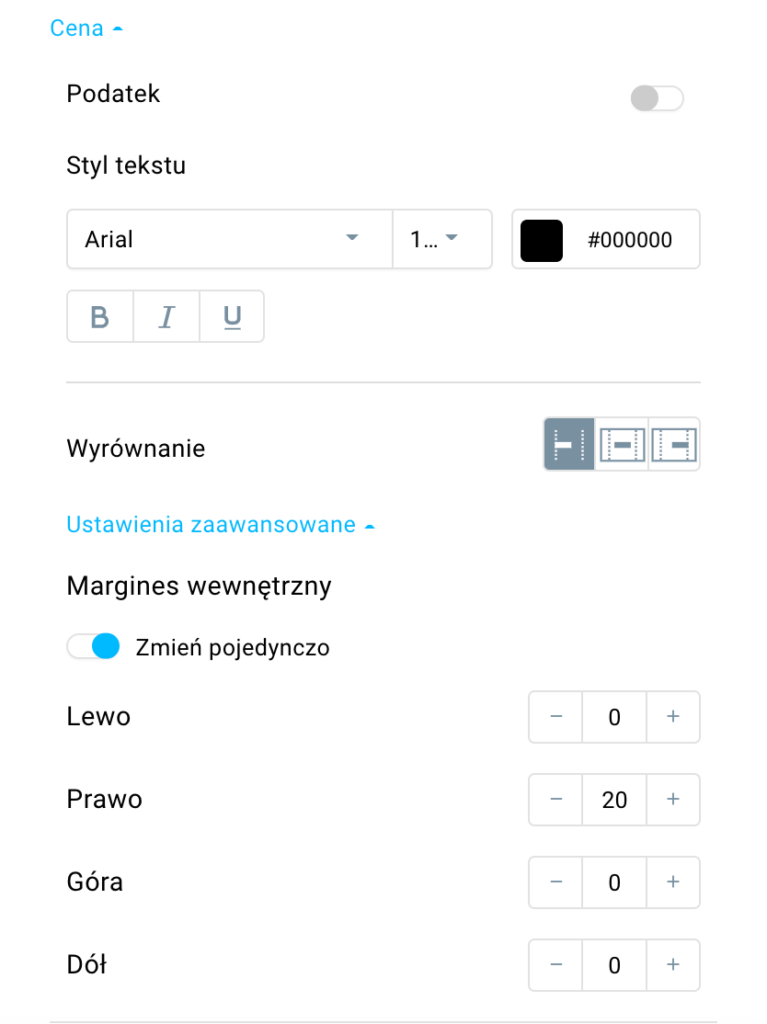
Task: Apply underline formatting with the U icon
Action: (x=232, y=317)
